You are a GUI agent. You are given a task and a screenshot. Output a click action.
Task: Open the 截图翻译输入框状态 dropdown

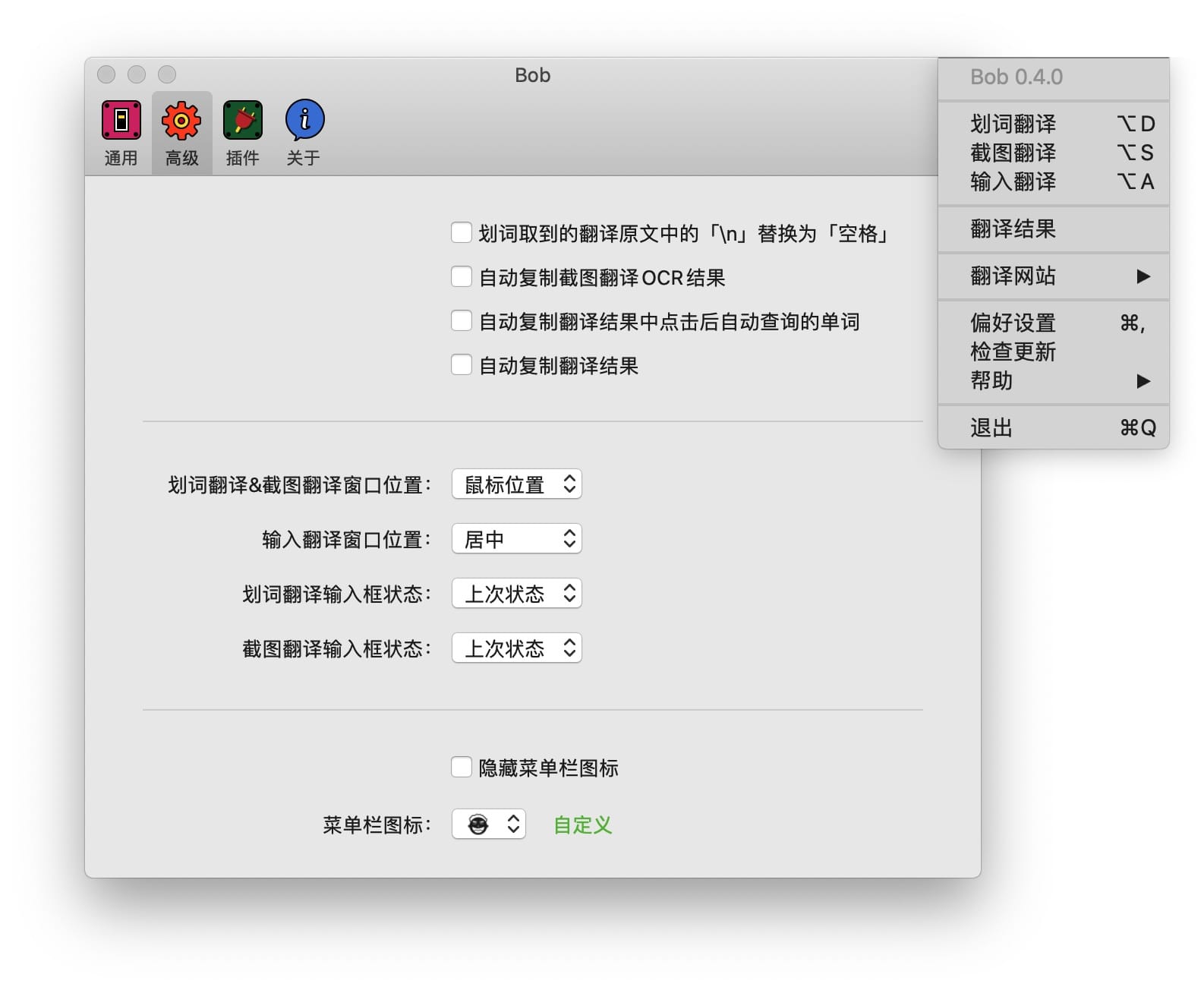coord(517,648)
